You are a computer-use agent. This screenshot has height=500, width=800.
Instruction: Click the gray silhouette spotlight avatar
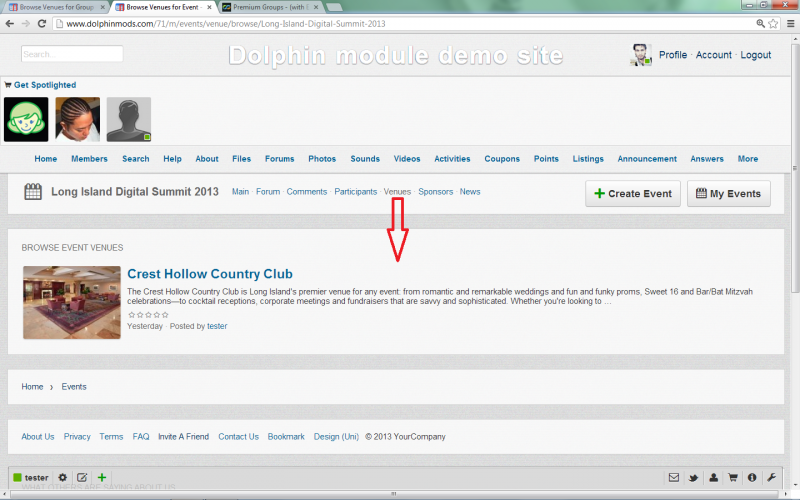(129, 119)
